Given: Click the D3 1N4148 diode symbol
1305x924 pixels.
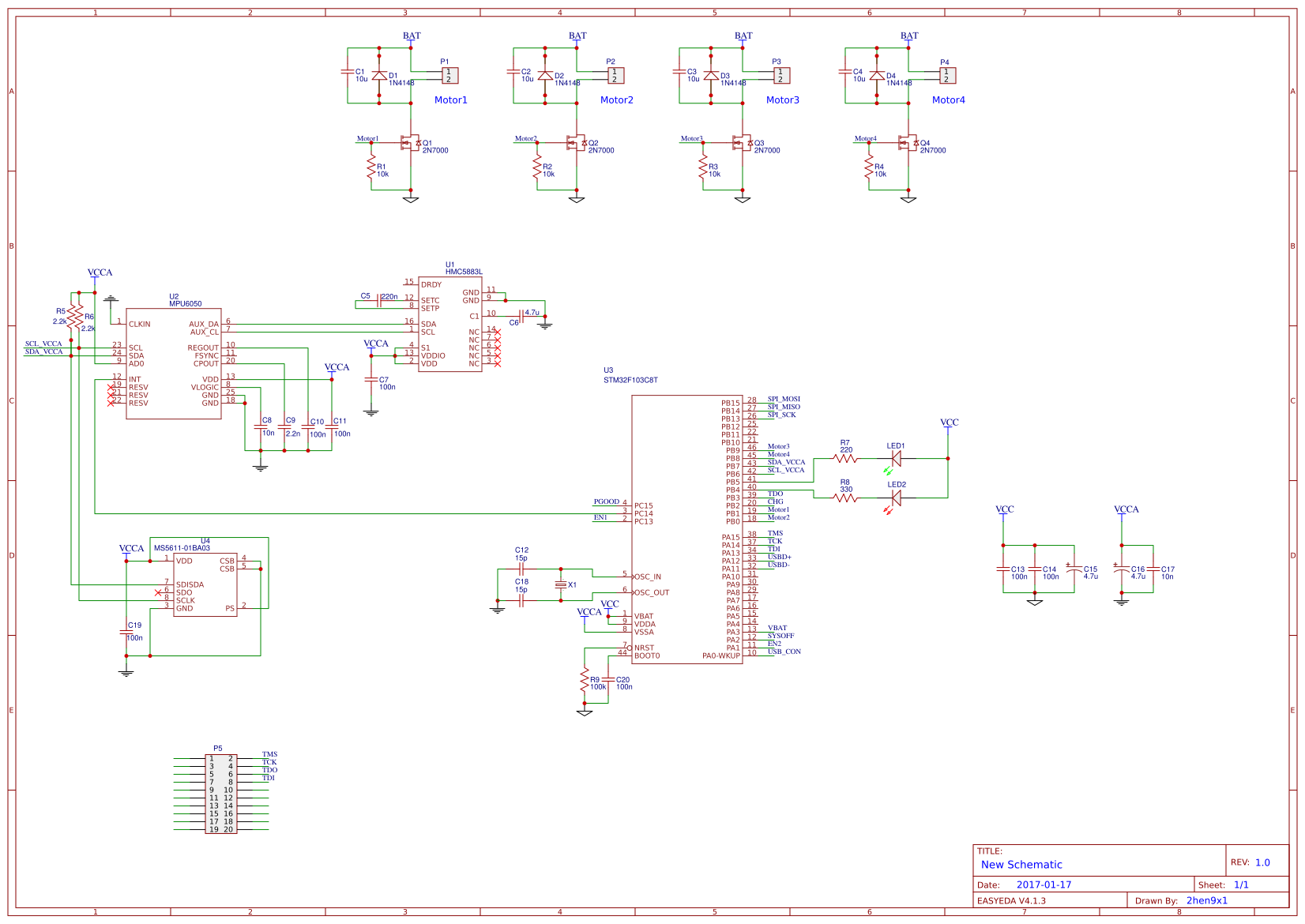Looking at the screenshot, I should coord(711,76).
